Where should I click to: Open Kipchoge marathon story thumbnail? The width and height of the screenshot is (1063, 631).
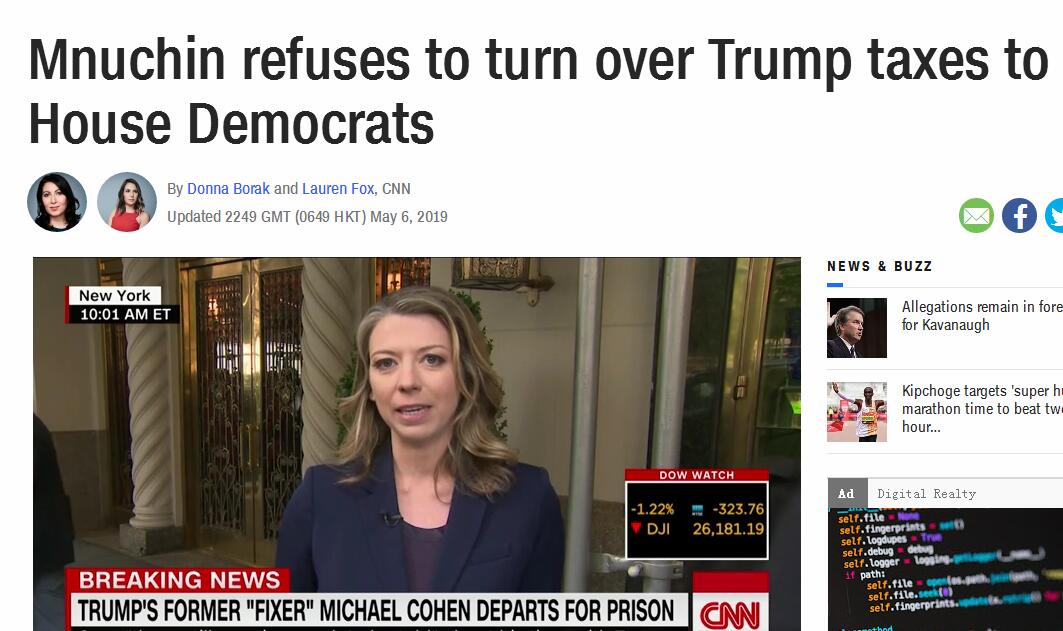[857, 412]
